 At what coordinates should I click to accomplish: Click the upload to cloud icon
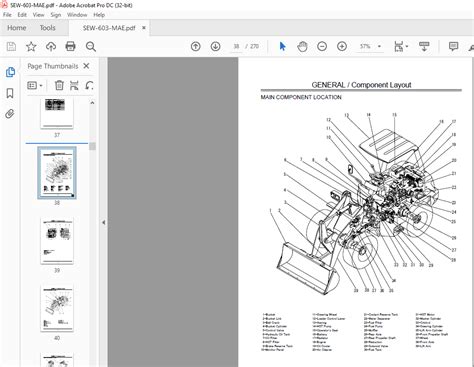click(x=51, y=46)
